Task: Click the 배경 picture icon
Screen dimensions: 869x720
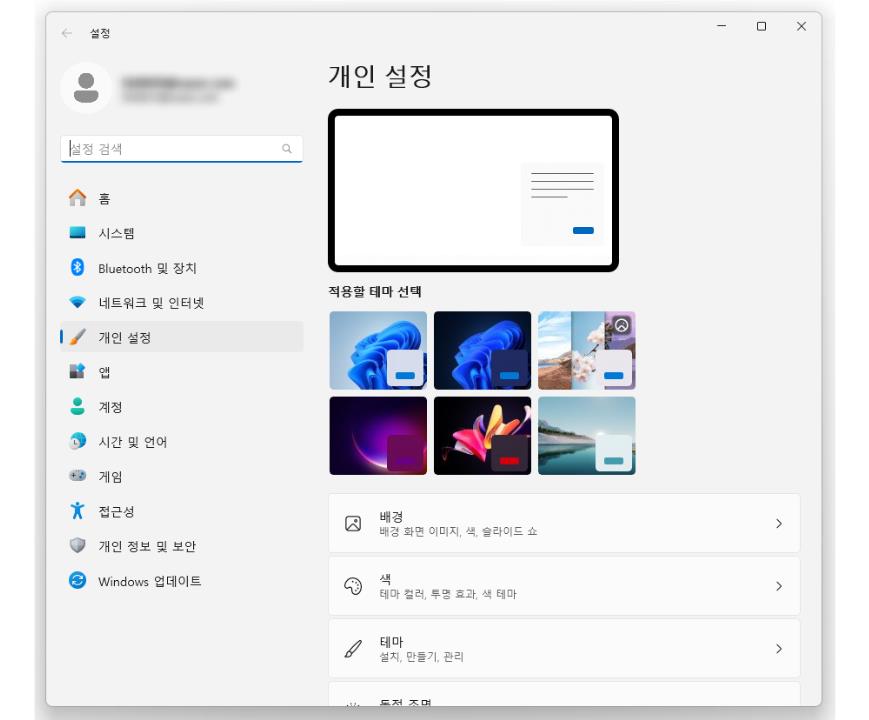Action: point(353,523)
